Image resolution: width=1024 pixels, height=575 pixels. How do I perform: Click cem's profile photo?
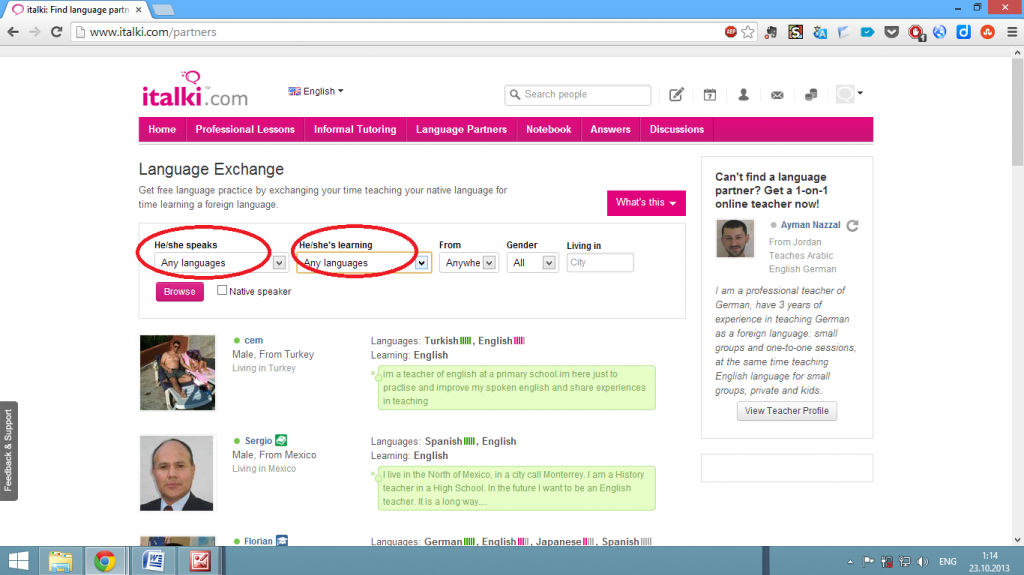pos(178,372)
